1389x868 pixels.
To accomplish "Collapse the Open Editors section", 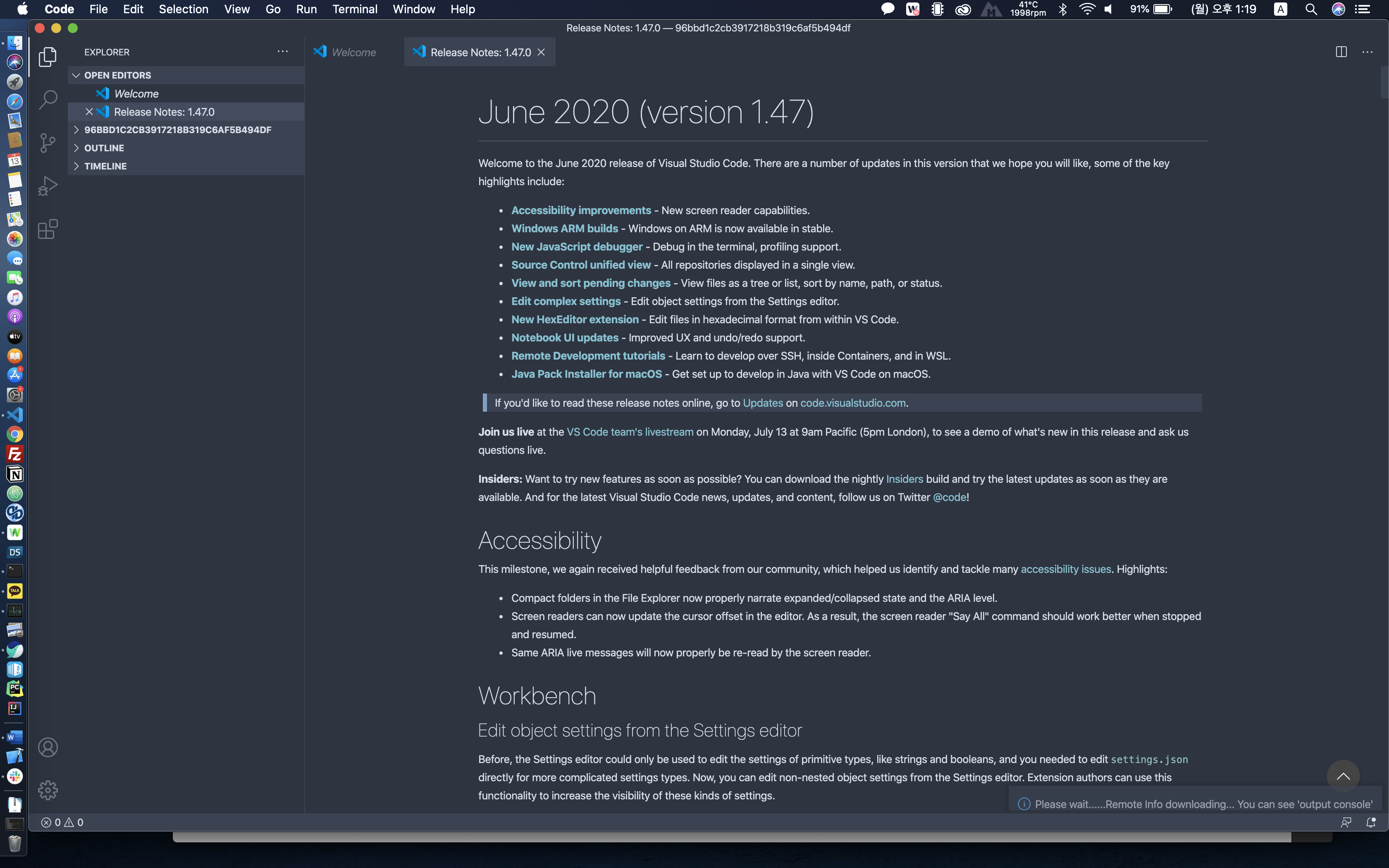I will [76, 75].
